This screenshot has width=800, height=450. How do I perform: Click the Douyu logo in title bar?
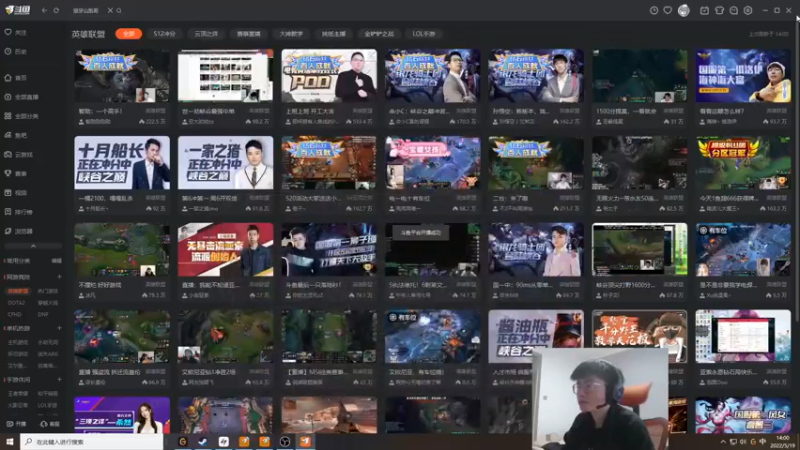(x=18, y=10)
